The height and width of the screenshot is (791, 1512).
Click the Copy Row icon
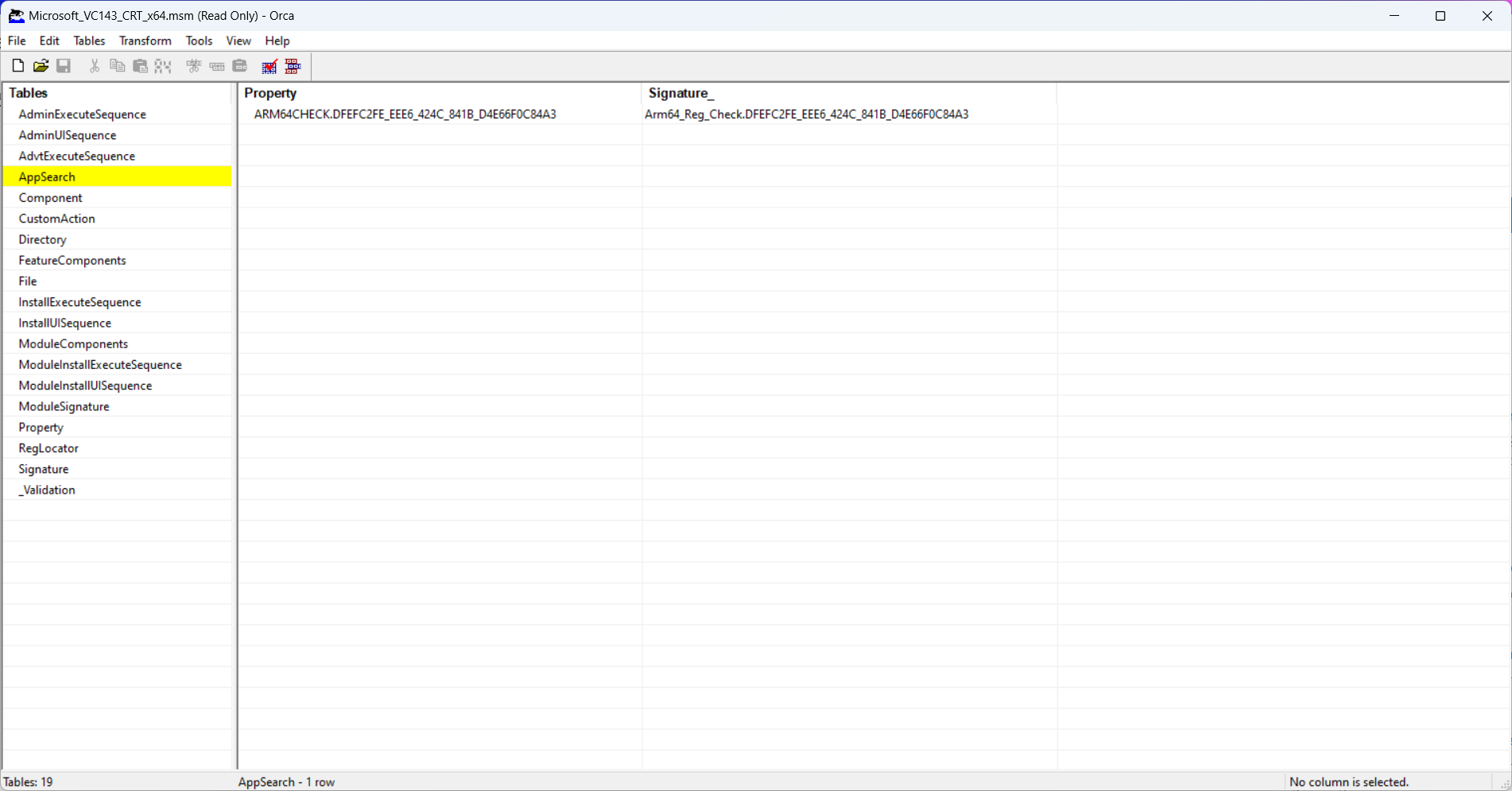[x=216, y=66]
